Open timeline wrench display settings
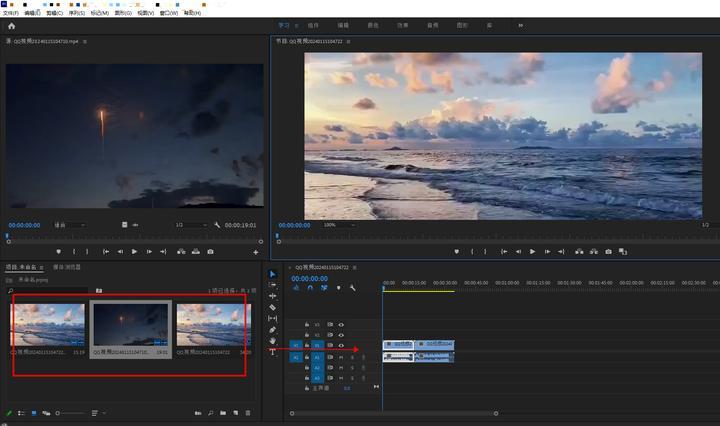720x426 pixels. pos(353,288)
